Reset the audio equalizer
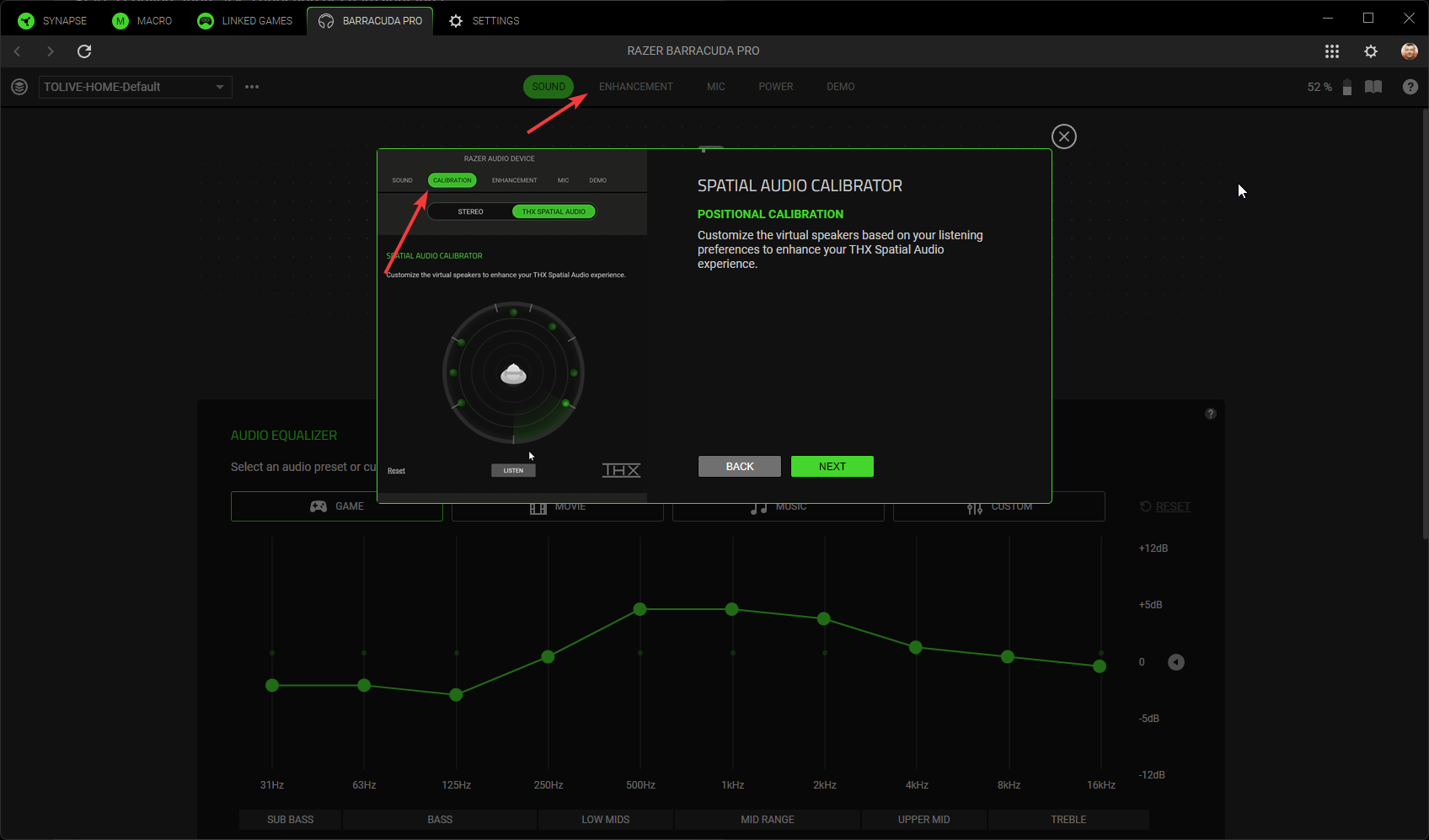The height and width of the screenshot is (840, 1429). coord(1165,506)
